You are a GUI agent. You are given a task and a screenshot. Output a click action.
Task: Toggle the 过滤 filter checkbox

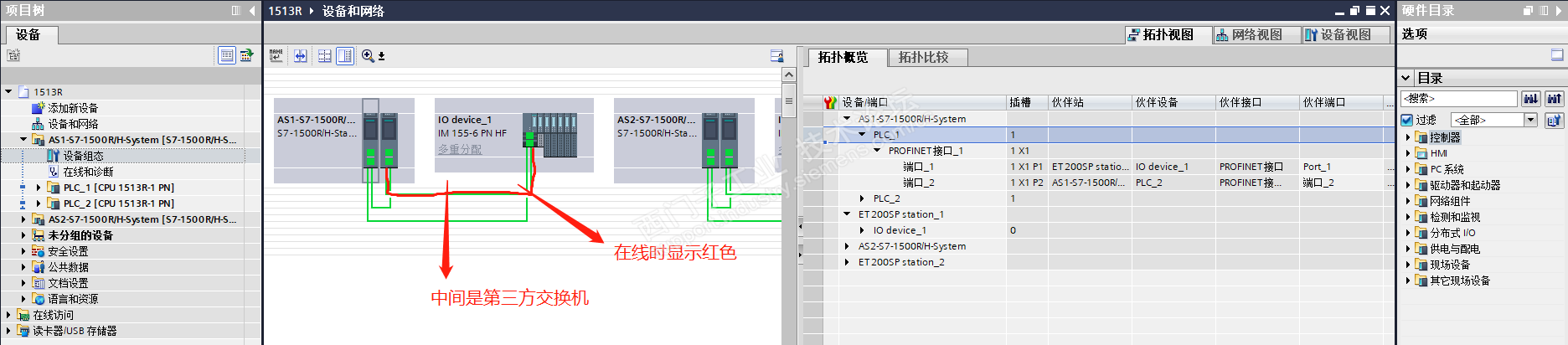click(x=1407, y=120)
